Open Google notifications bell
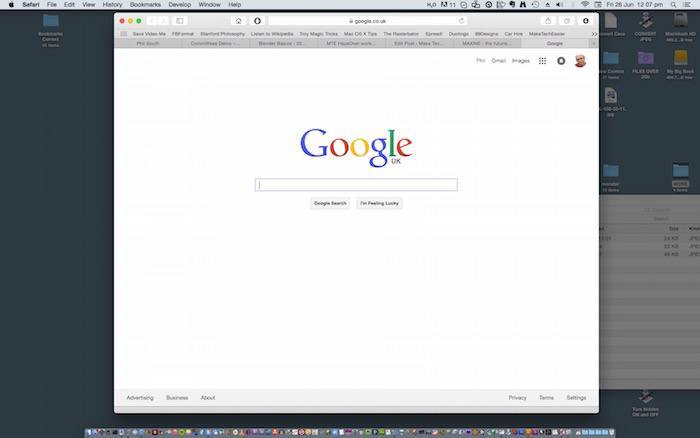The width and height of the screenshot is (700, 438). (561, 61)
